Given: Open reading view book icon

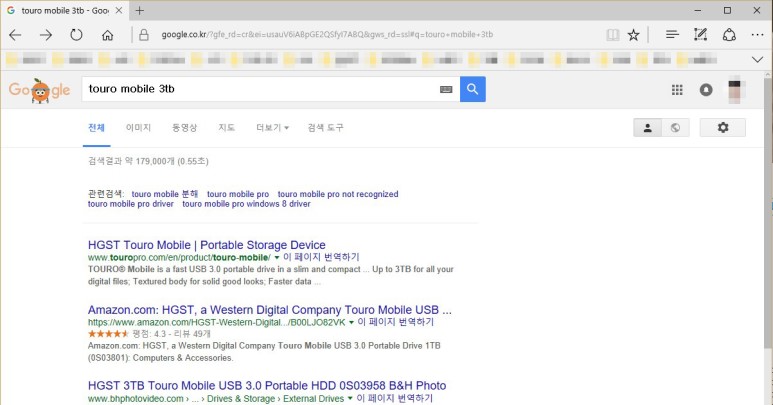Looking at the screenshot, I should 613,34.
